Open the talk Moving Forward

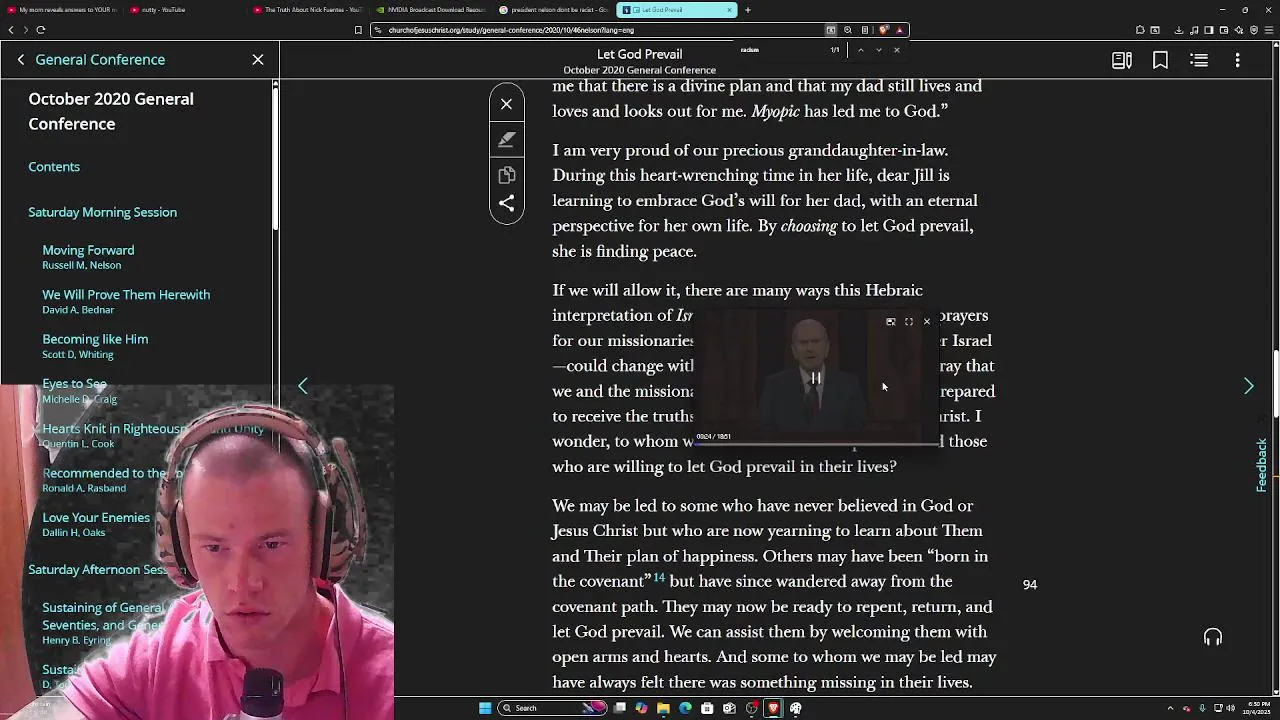88,250
